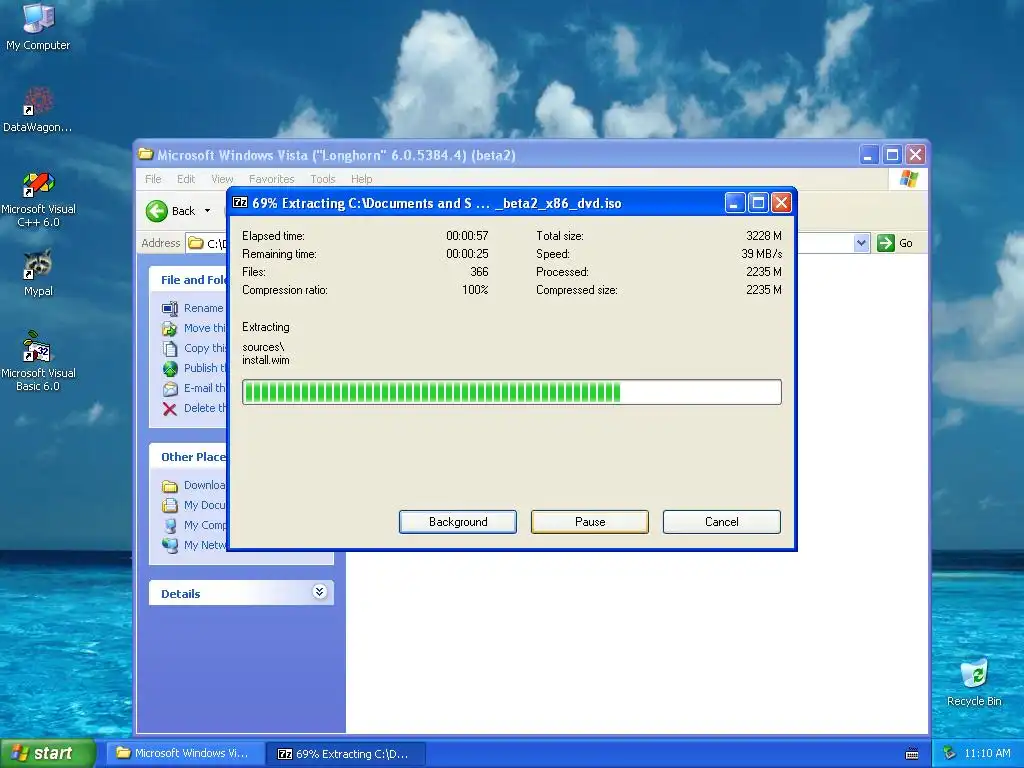Open the Edit menu in Explorer
The height and width of the screenshot is (768, 1024).
click(x=185, y=179)
